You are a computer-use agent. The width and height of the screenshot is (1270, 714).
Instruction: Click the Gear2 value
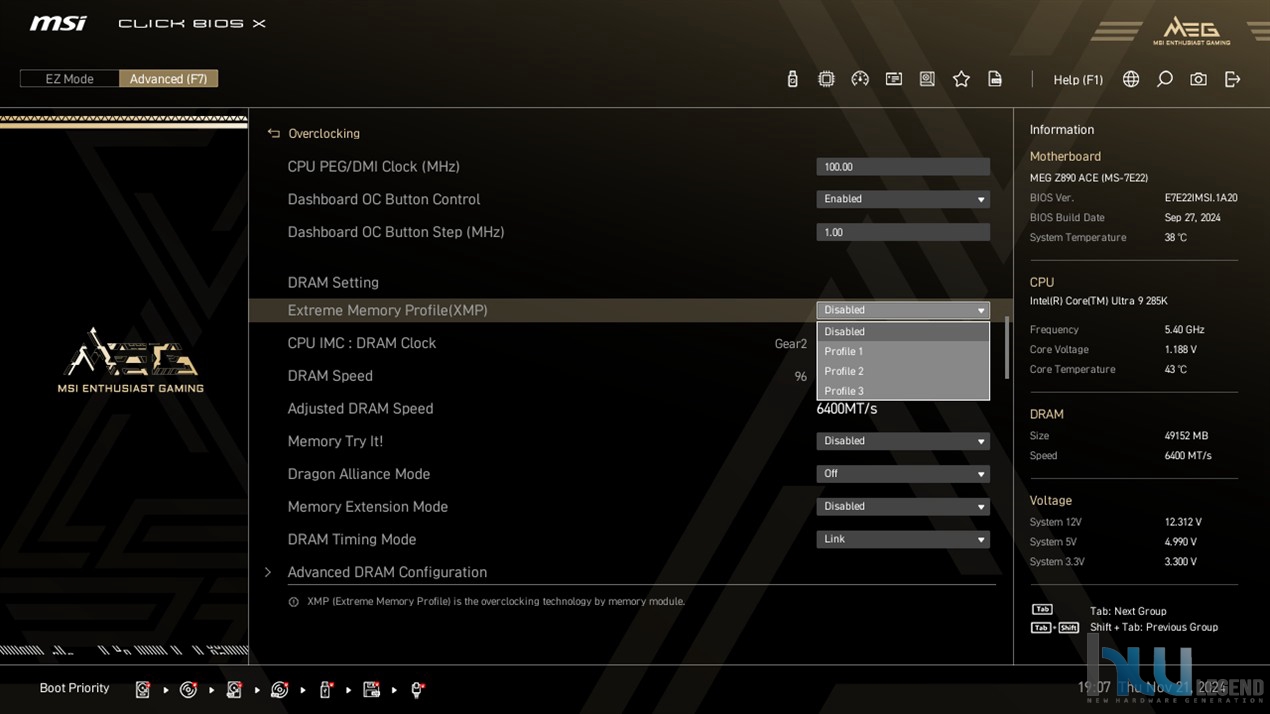(x=790, y=344)
